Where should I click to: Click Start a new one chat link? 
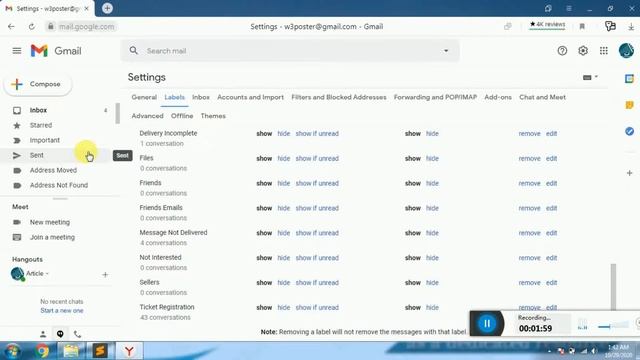pos(62,311)
